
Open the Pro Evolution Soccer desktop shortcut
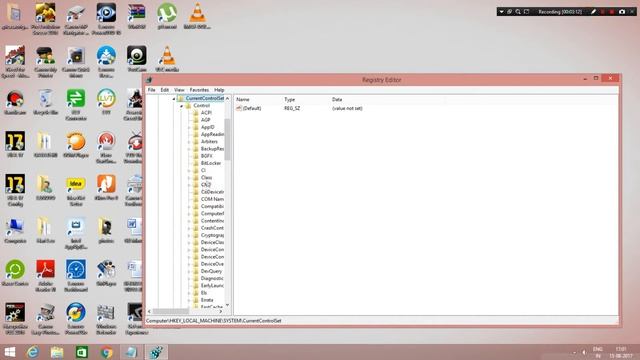coord(45,19)
